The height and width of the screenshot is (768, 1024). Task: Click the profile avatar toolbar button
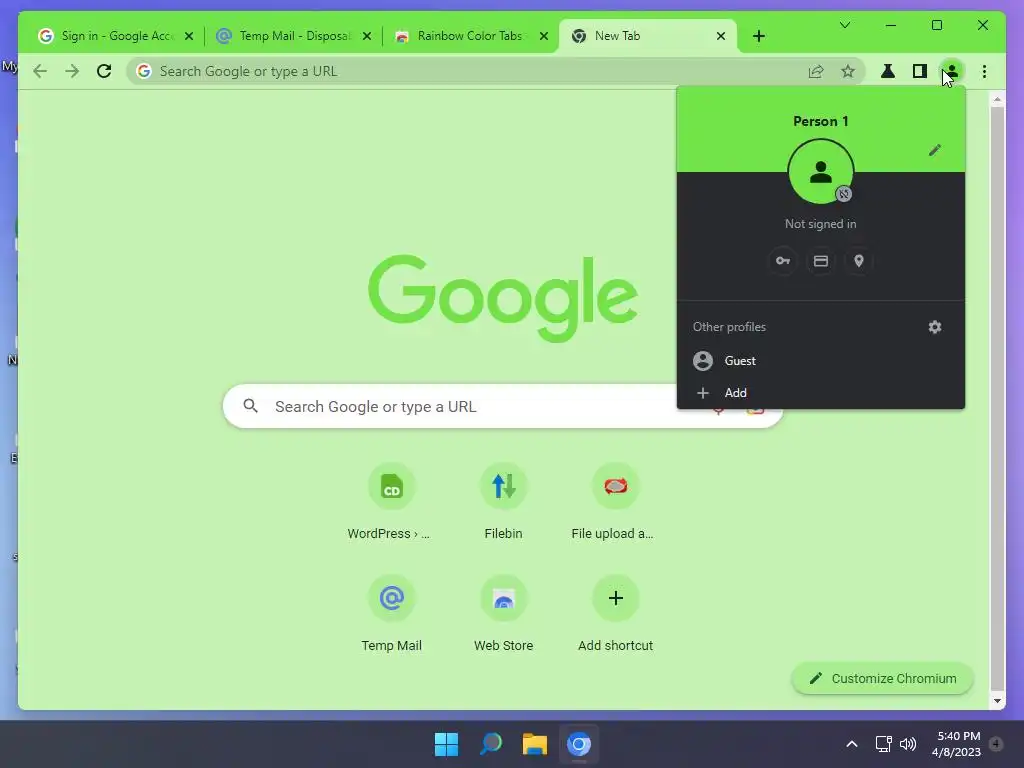(x=952, y=71)
